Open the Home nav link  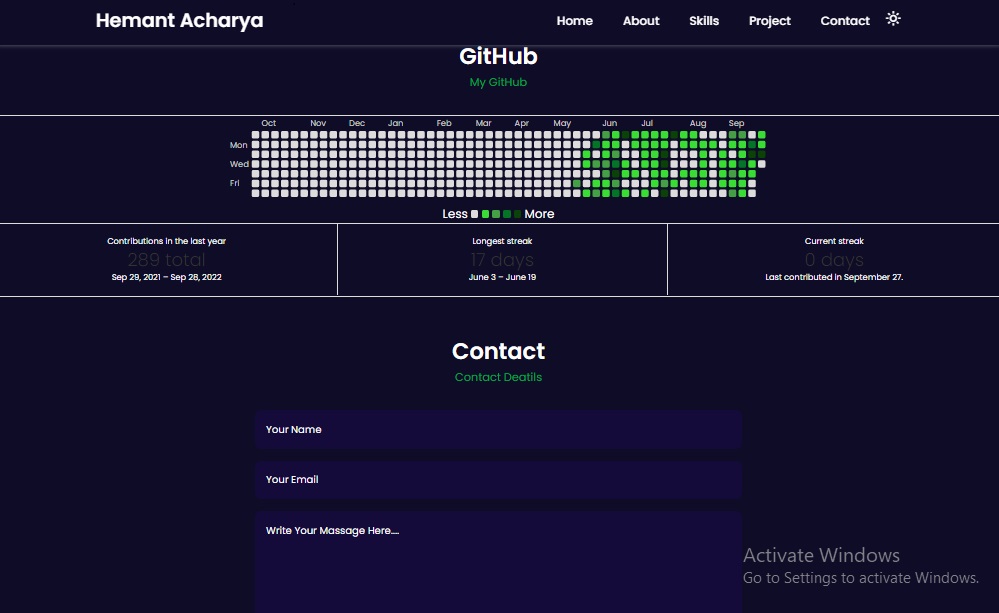pyautogui.click(x=575, y=21)
